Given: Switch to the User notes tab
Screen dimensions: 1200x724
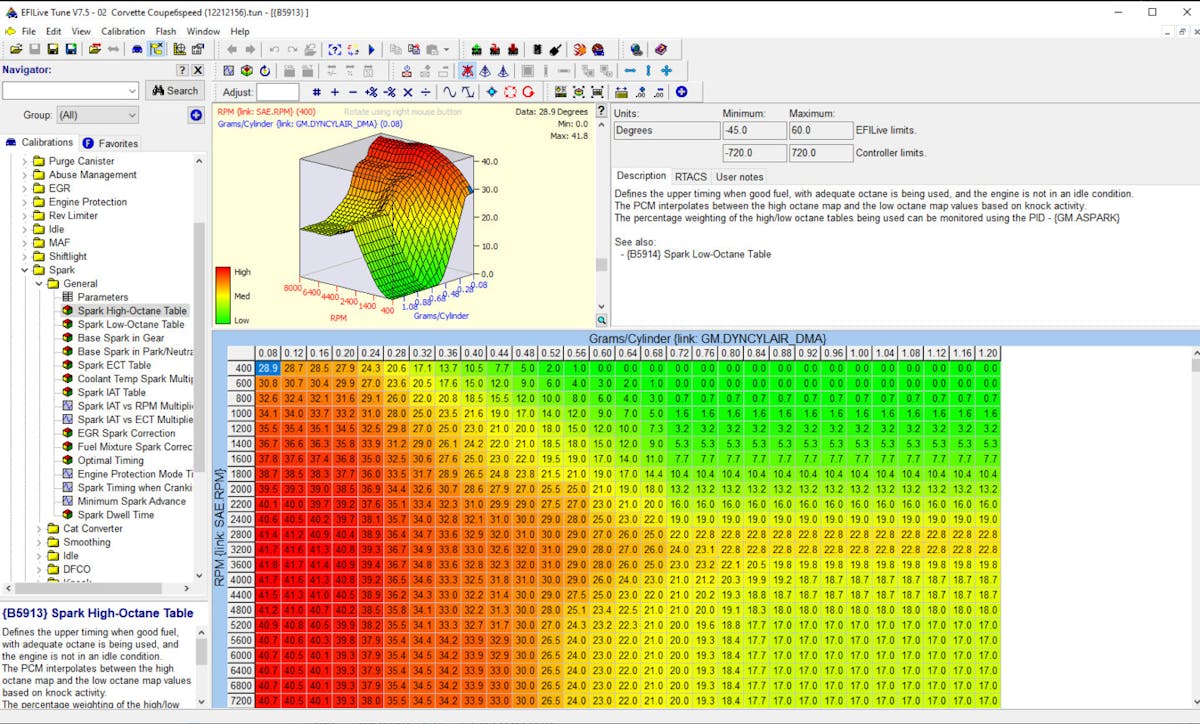Looking at the screenshot, I should click(740, 177).
